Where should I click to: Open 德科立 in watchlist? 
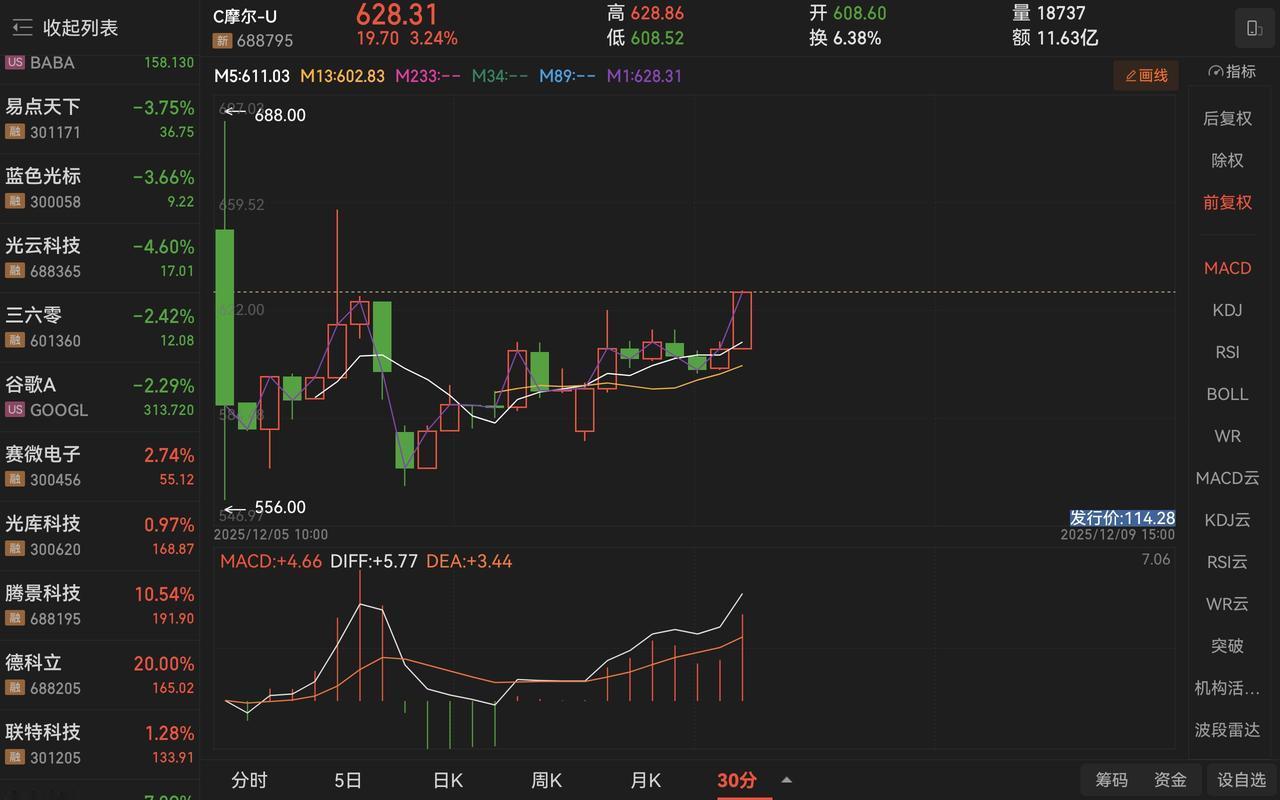point(100,675)
